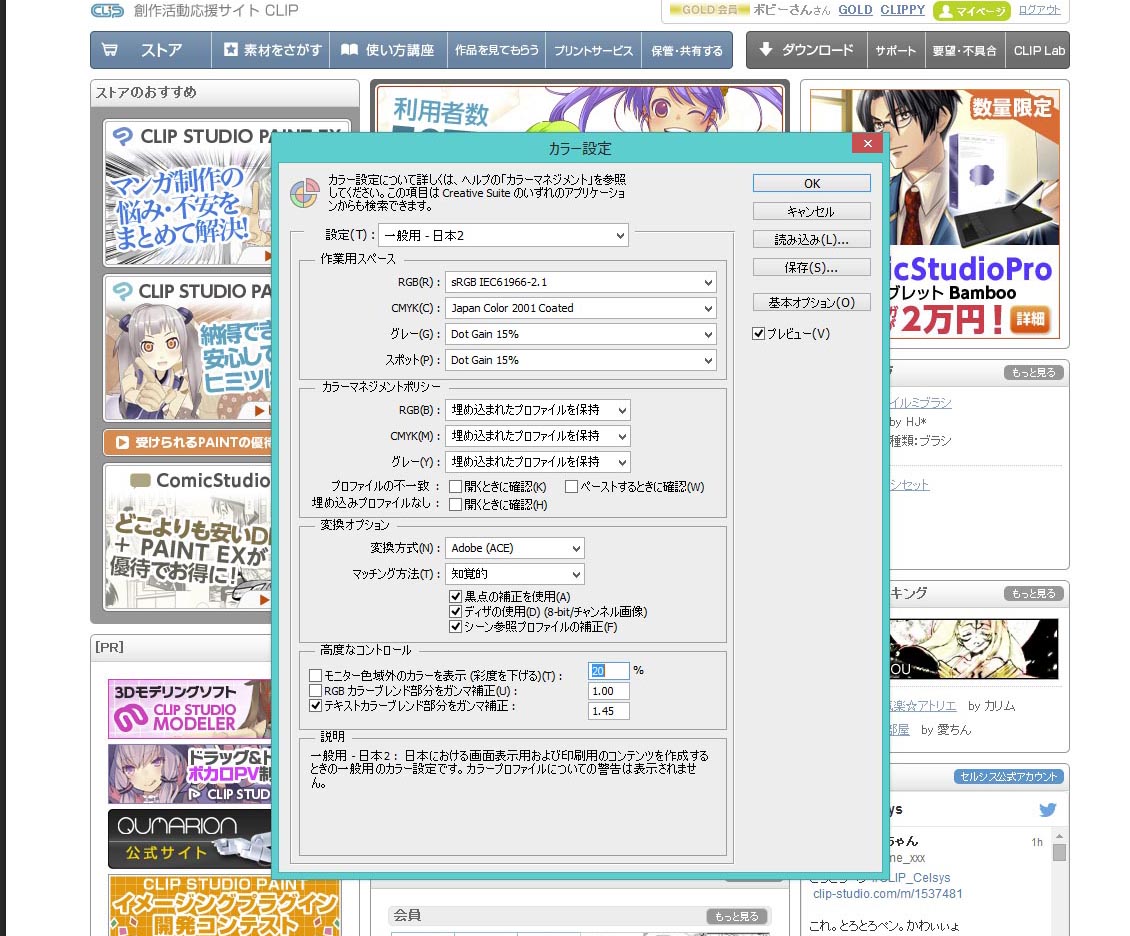Click the saturation percent field showing 20
The image size is (1130, 936).
pos(609,671)
